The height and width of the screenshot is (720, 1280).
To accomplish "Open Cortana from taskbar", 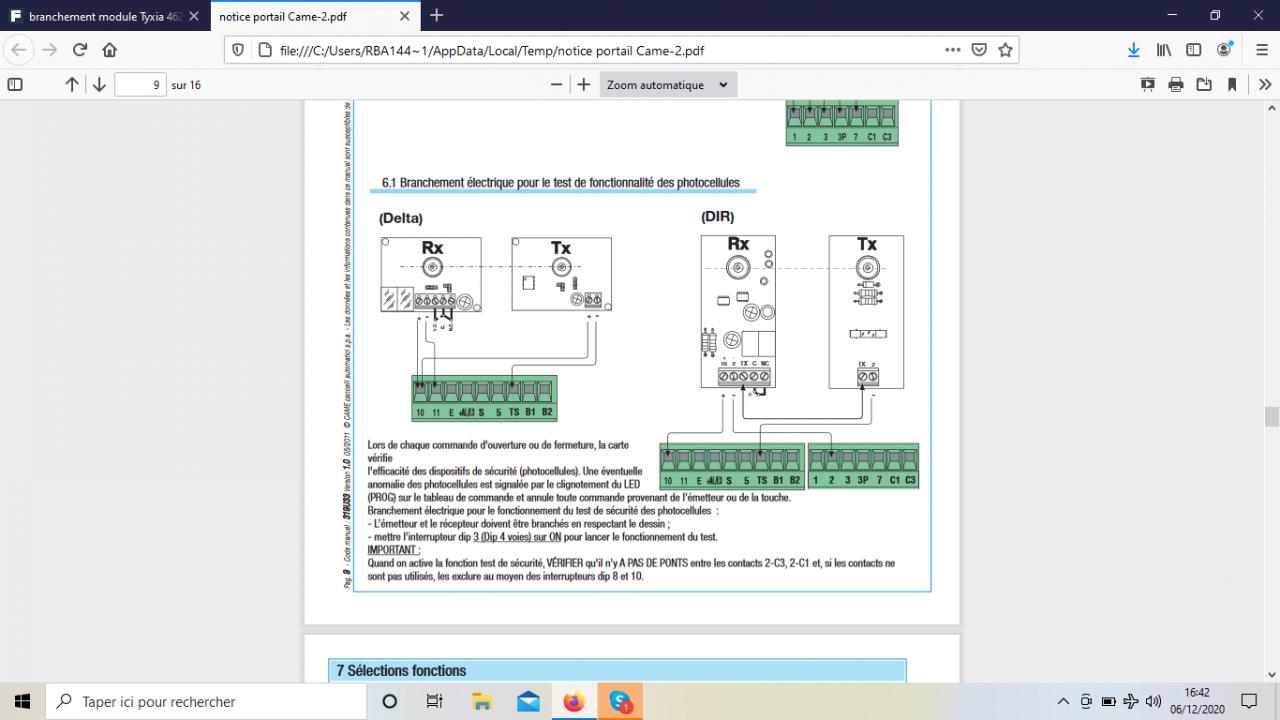I will click(x=390, y=701).
